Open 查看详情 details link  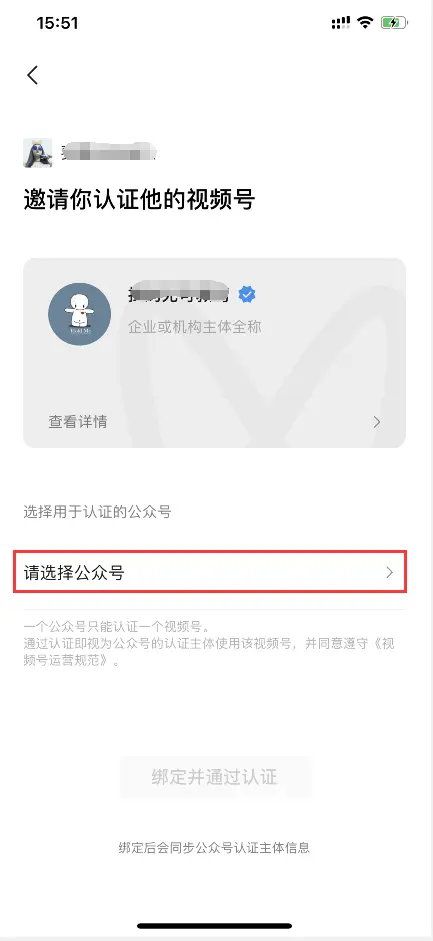(x=78, y=422)
